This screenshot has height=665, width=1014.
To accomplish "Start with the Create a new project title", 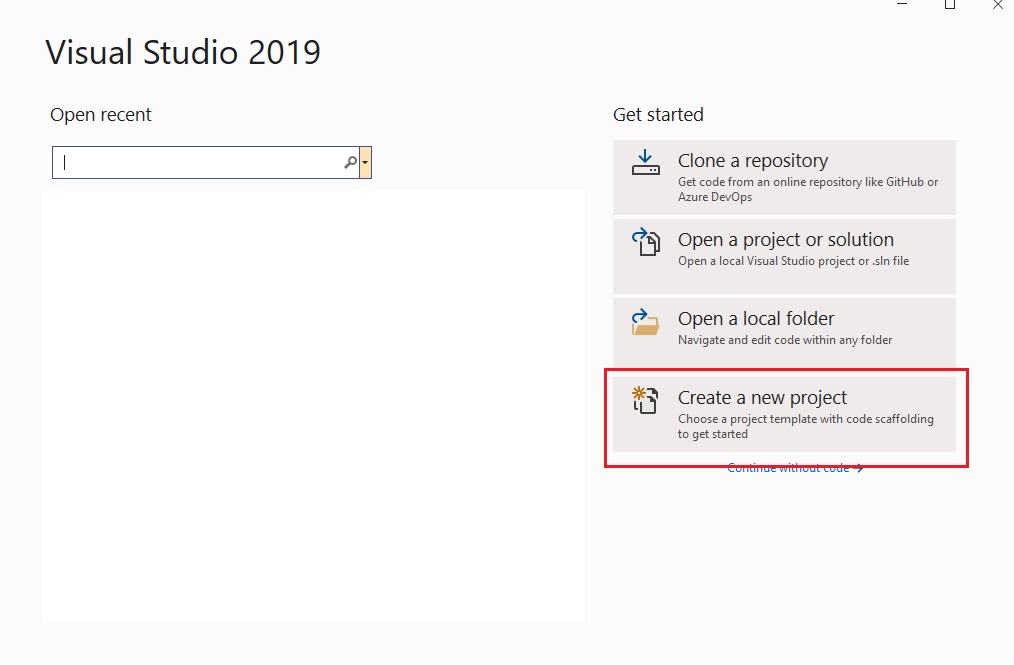I will coord(762,398).
